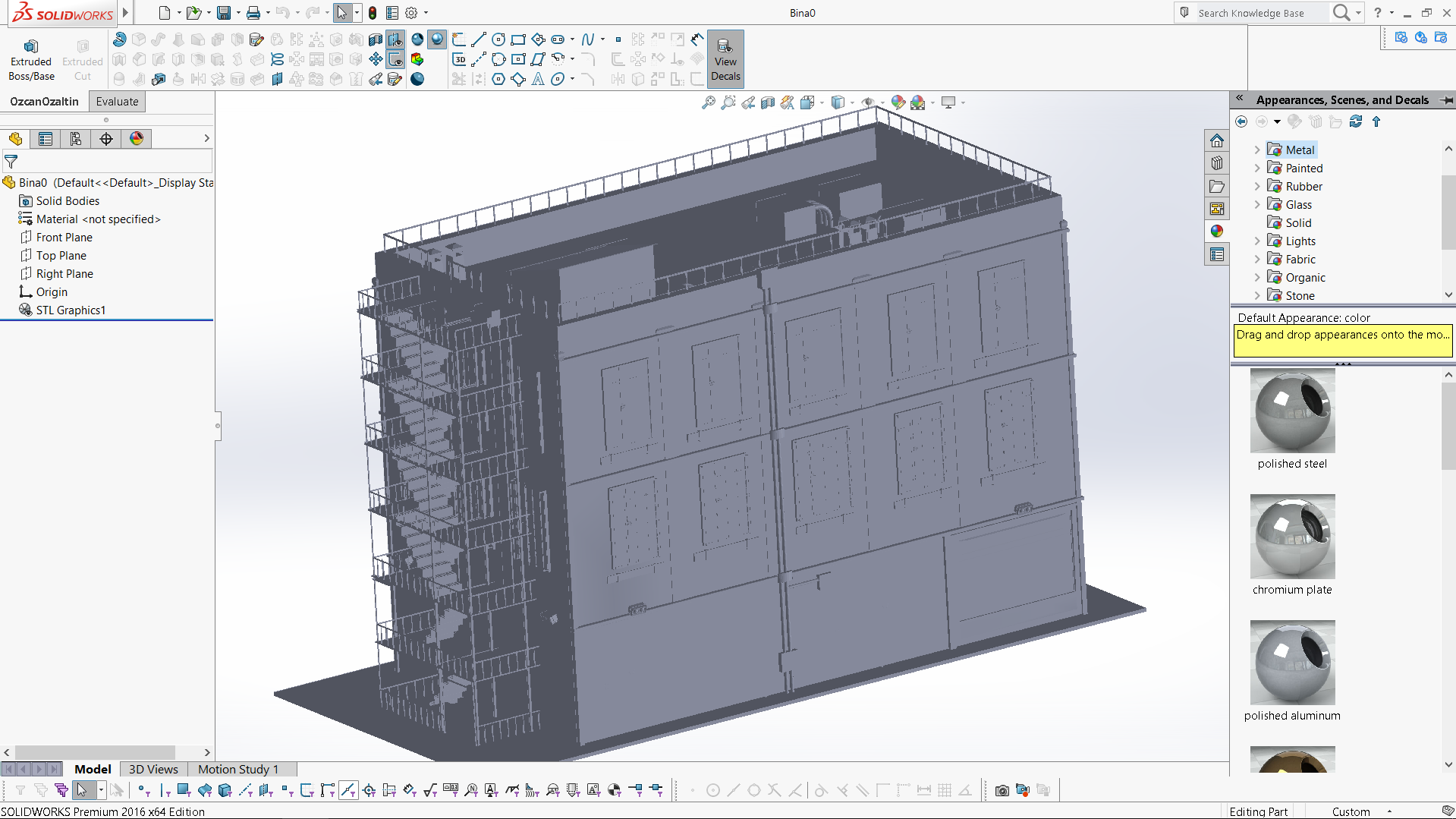The height and width of the screenshot is (819, 1456).
Task: Select the Spline sketch tool
Action: (x=588, y=39)
